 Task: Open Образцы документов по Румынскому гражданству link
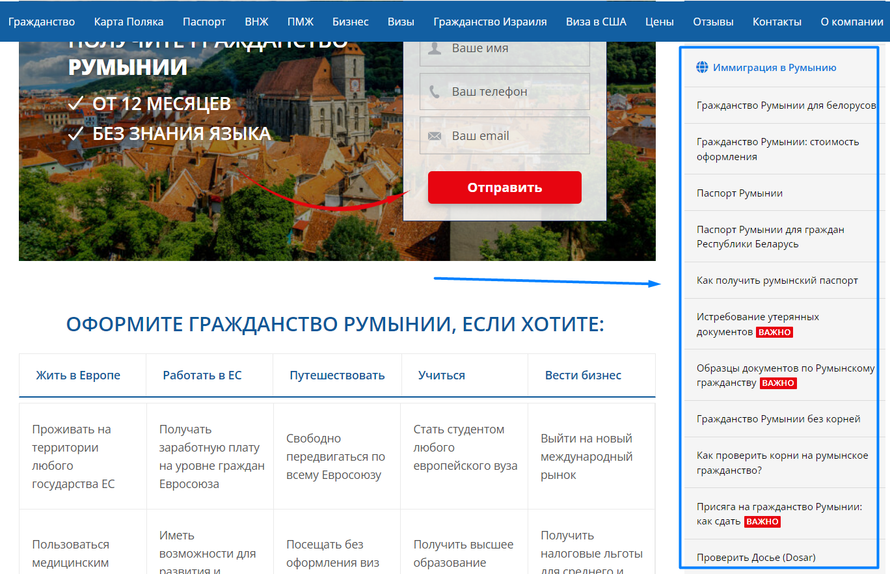pyautogui.click(x=786, y=375)
